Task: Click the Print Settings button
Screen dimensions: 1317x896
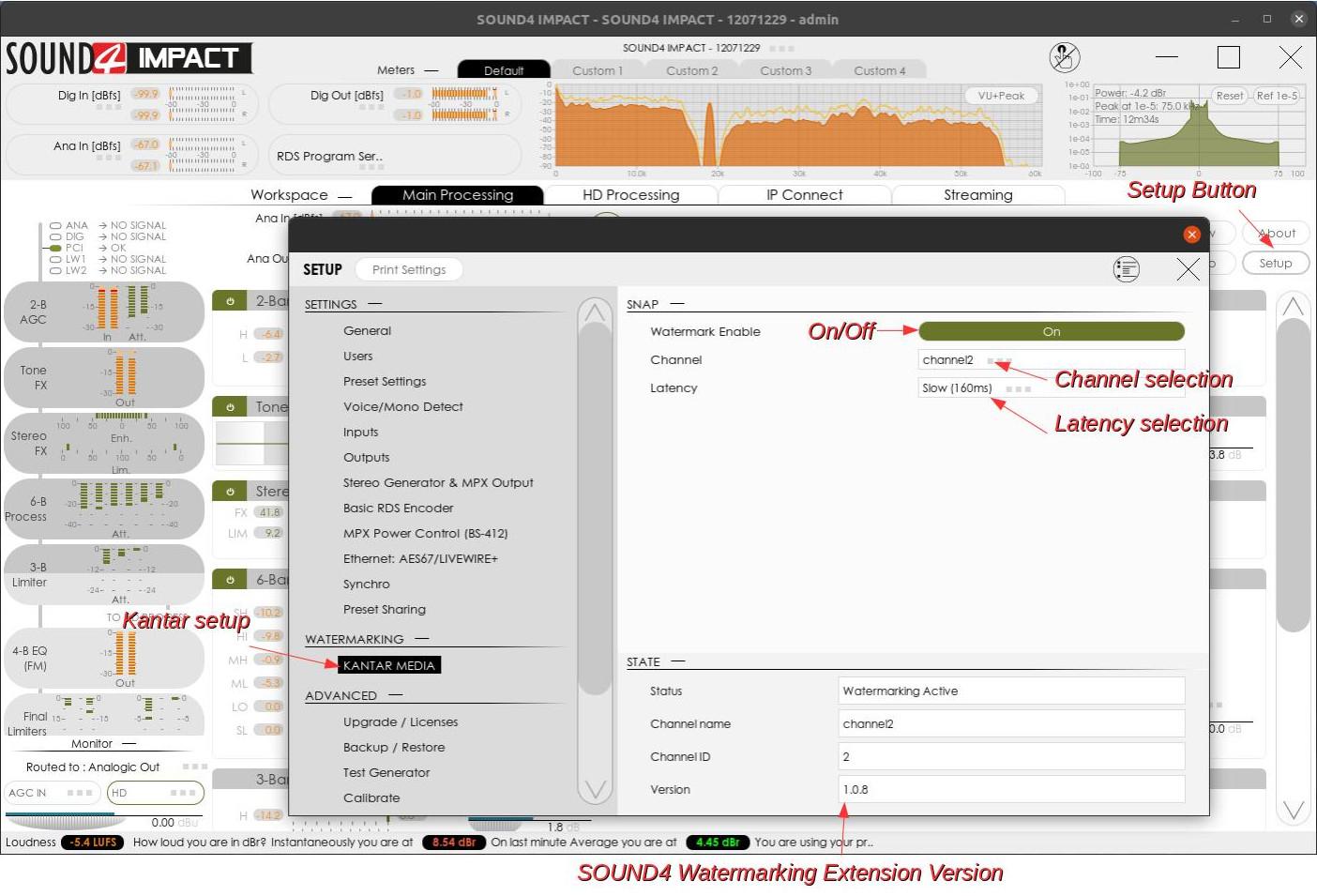Action: [x=409, y=269]
